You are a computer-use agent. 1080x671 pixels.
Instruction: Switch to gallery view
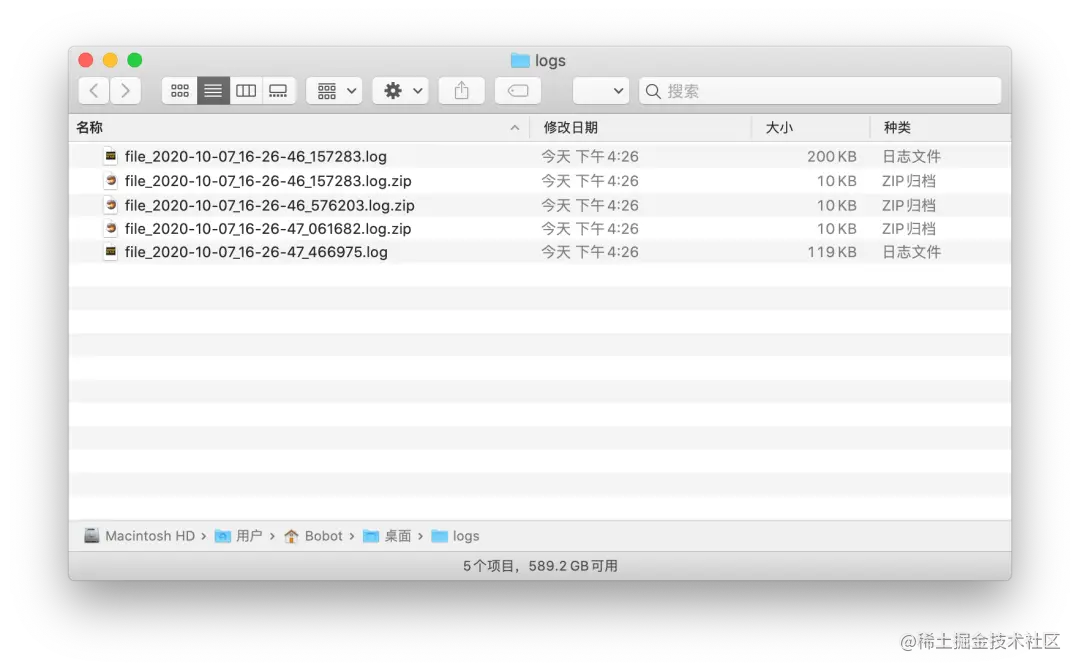(x=278, y=91)
